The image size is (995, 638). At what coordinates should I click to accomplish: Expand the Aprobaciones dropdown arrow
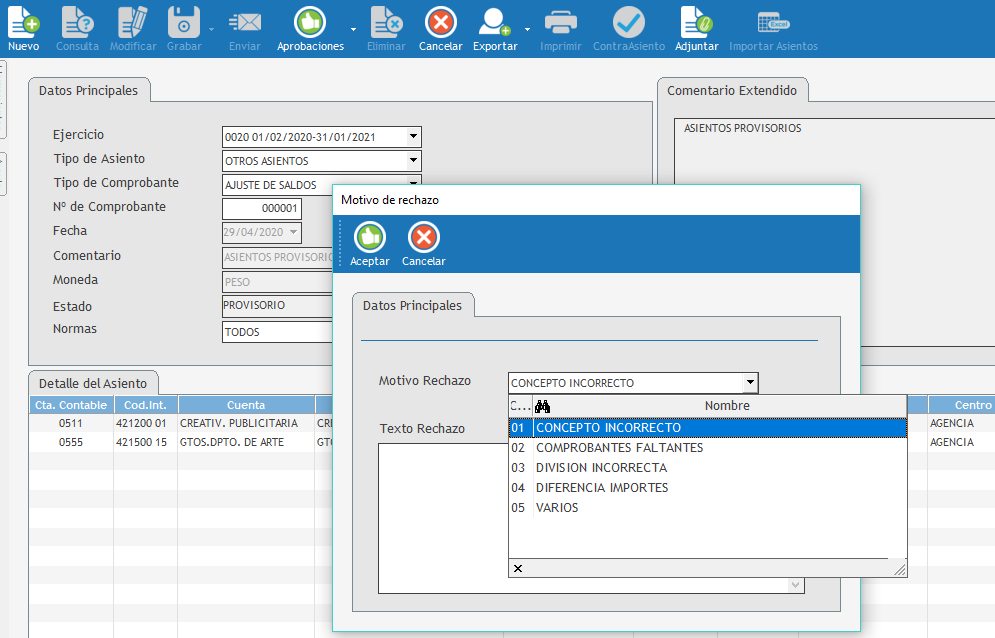pos(353,30)
